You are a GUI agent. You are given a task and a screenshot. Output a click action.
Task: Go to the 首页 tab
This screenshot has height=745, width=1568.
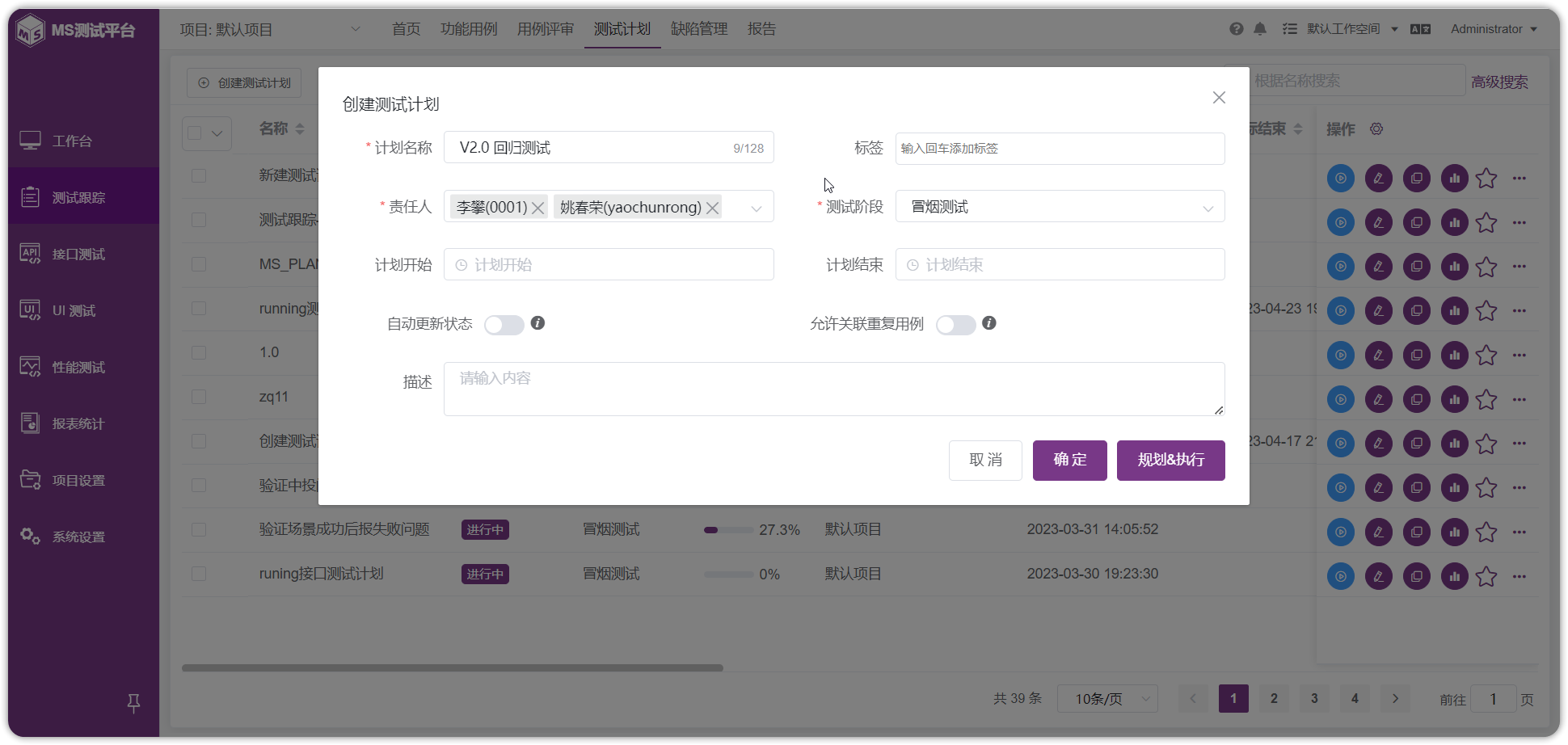[406, 29]
